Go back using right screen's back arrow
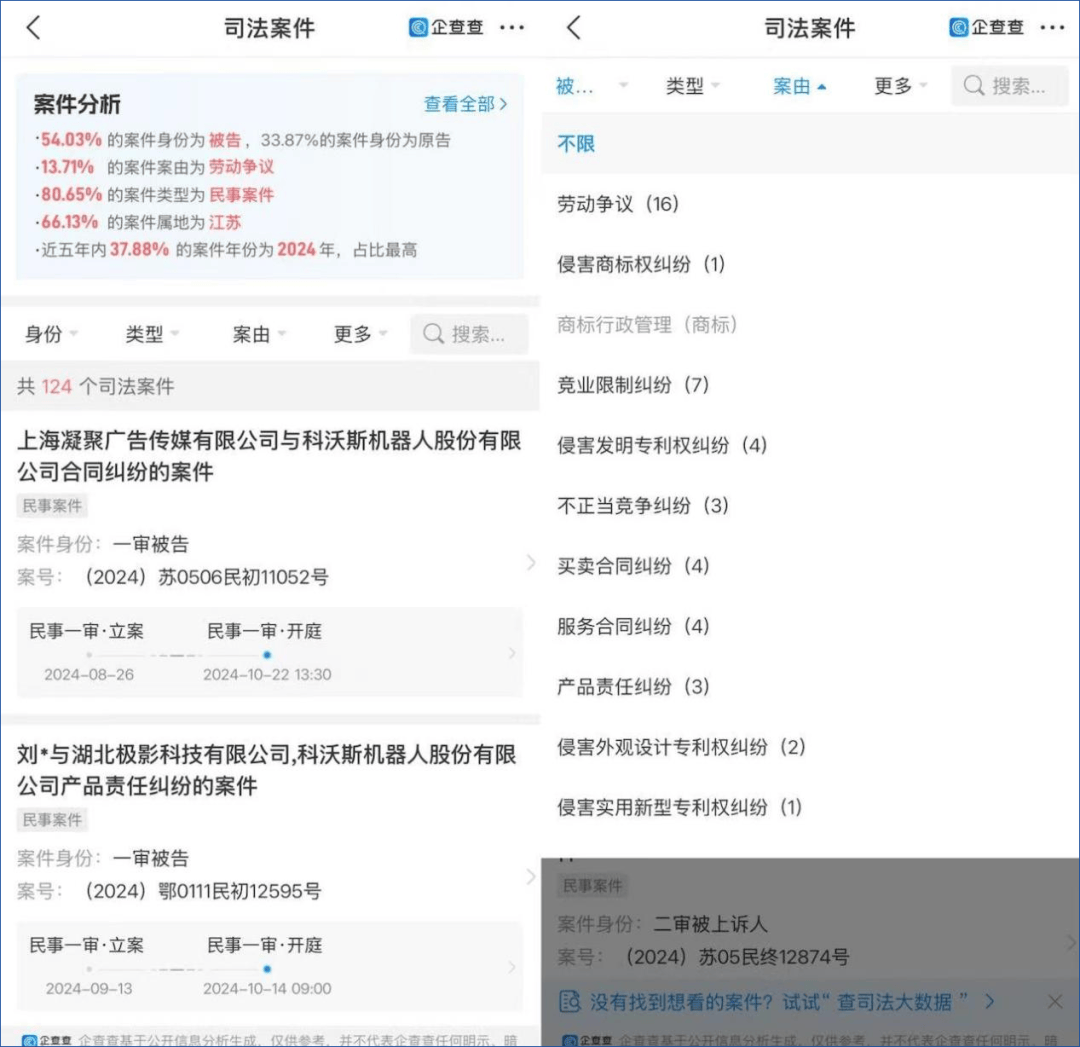Image resolution: width=1080 pixels, height=1047 pixels. click(574, 28)
